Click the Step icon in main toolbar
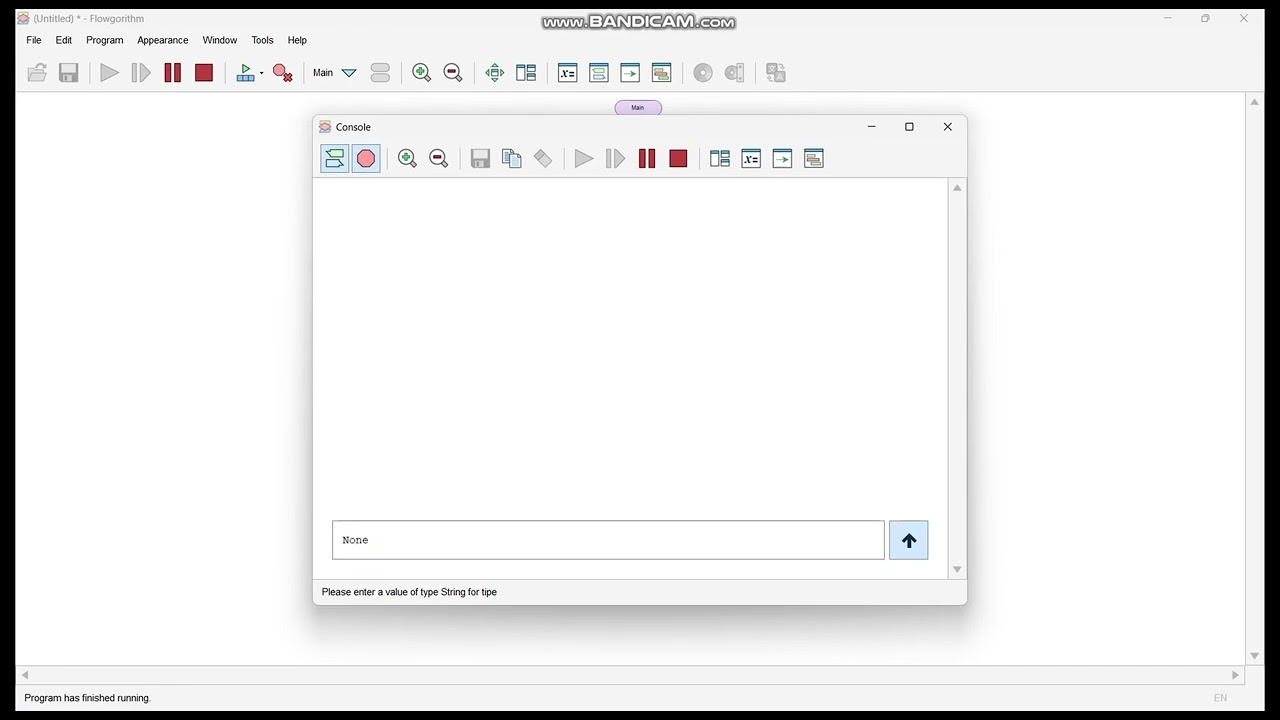The image size is (1280, 720). pos(141,72)
